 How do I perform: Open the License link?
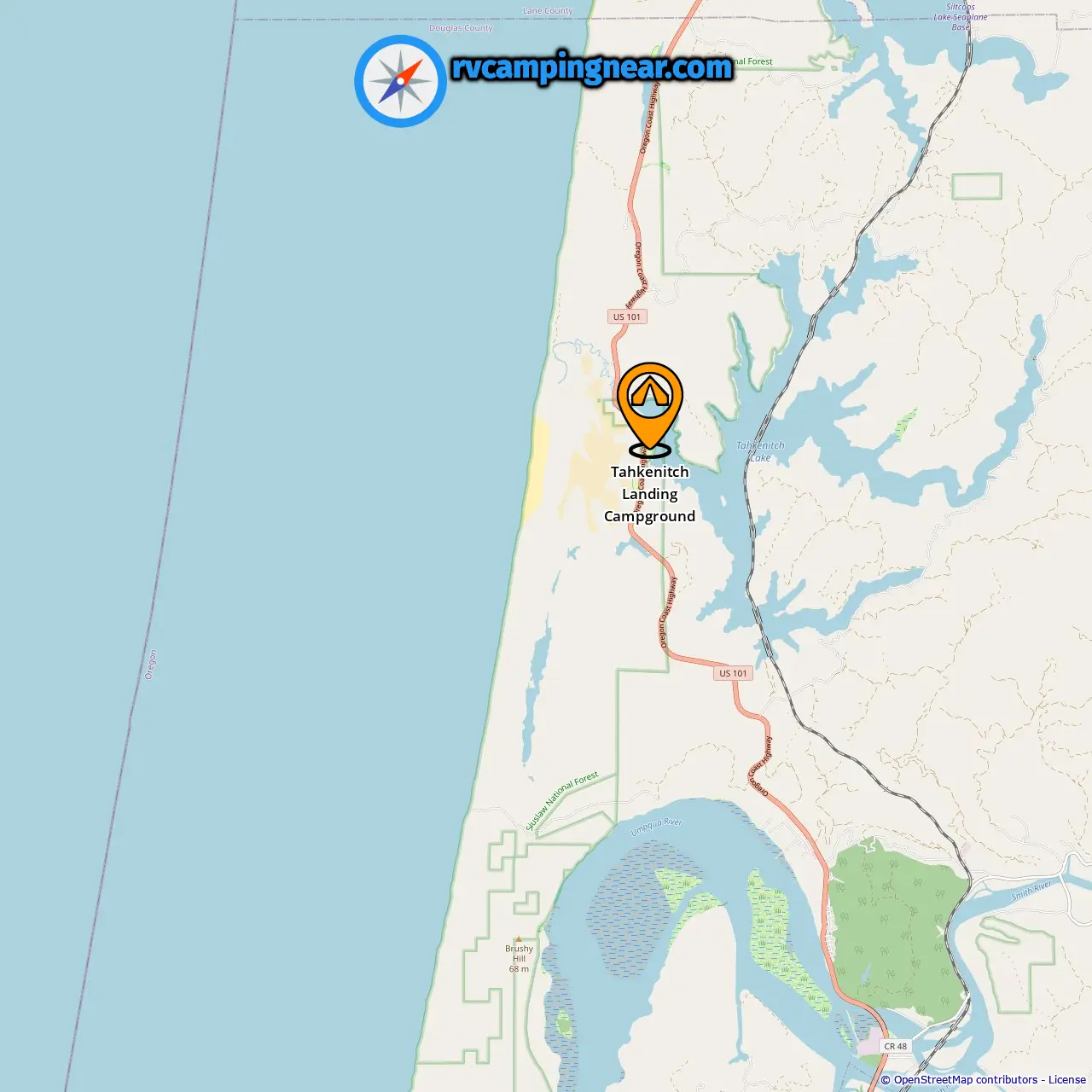click(1067, 1080)
